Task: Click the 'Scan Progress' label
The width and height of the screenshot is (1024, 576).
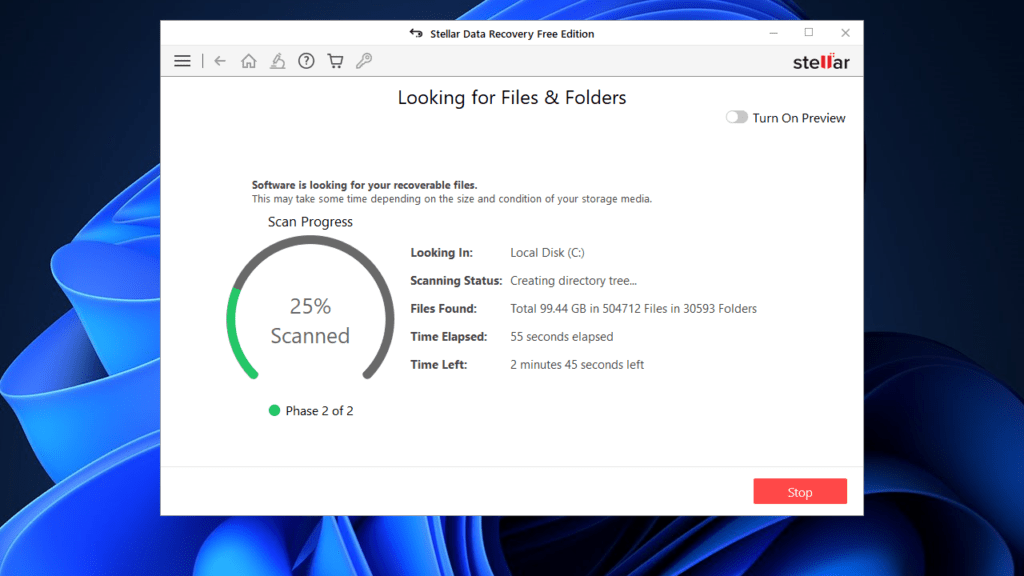Action: [x=310, y=222]
